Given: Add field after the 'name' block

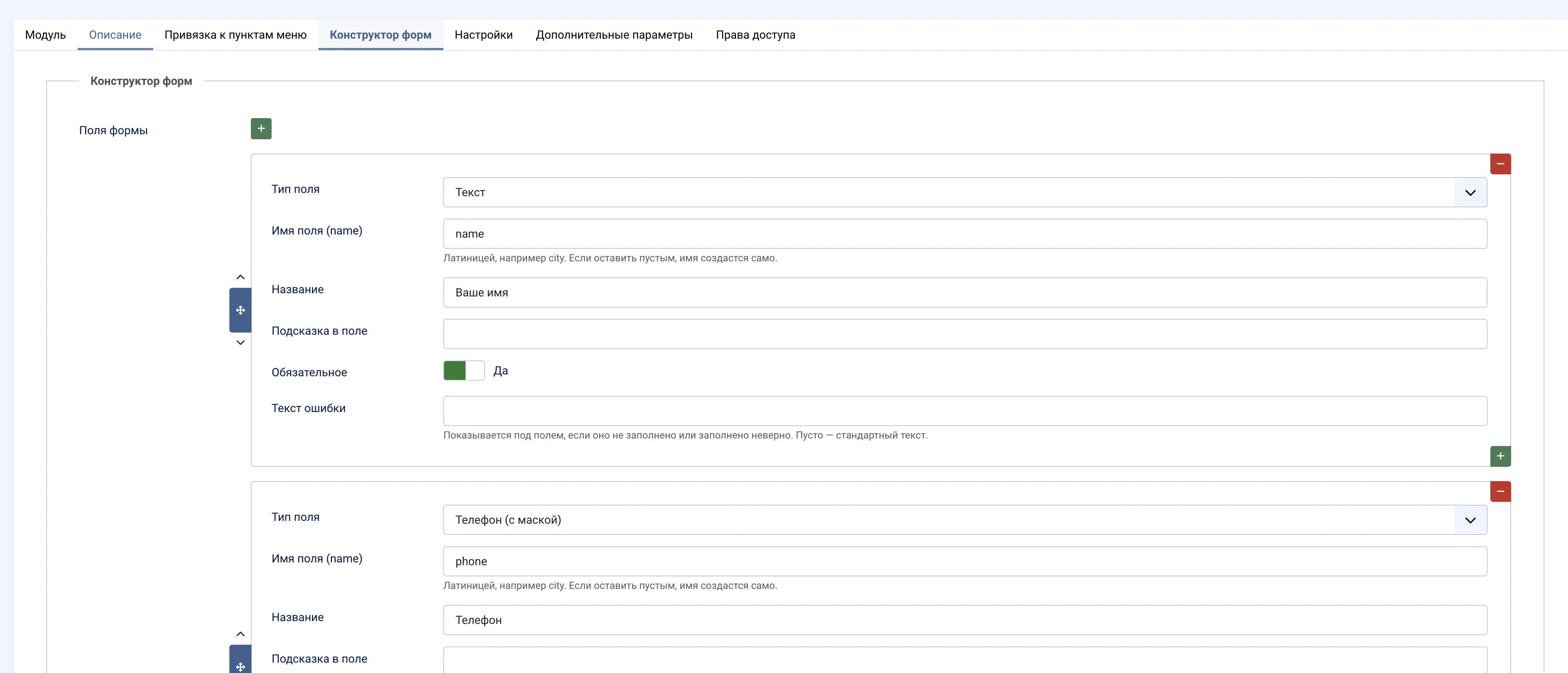Looking at the screenshot, I should tap(1500, 456).
